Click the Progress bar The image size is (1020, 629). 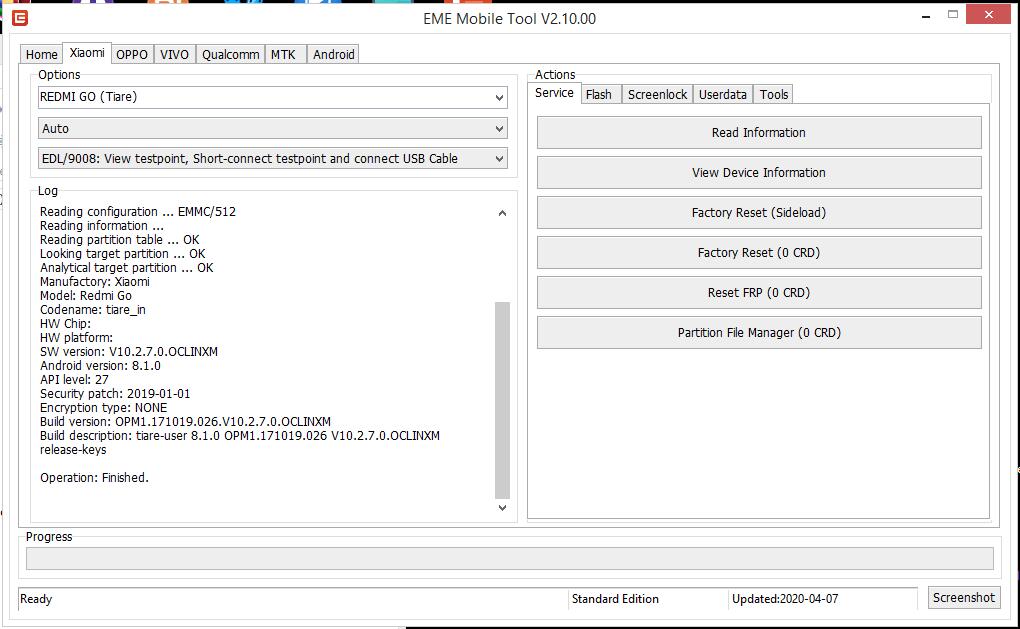click(x=510, y=559)
